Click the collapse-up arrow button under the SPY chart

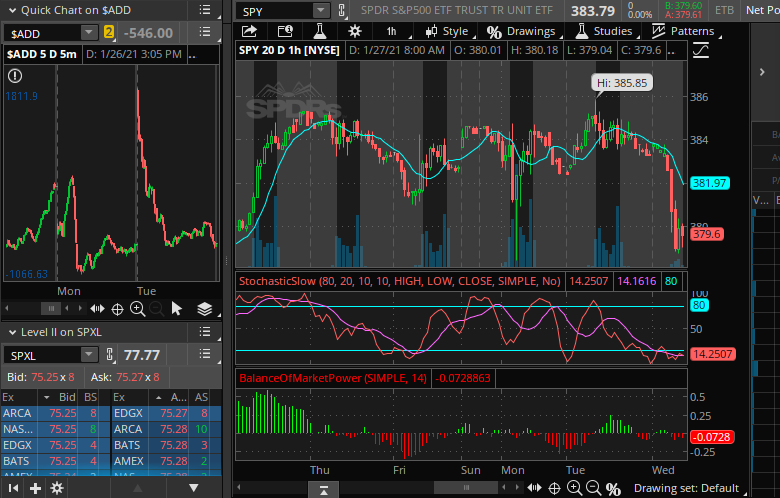(323, 490)
